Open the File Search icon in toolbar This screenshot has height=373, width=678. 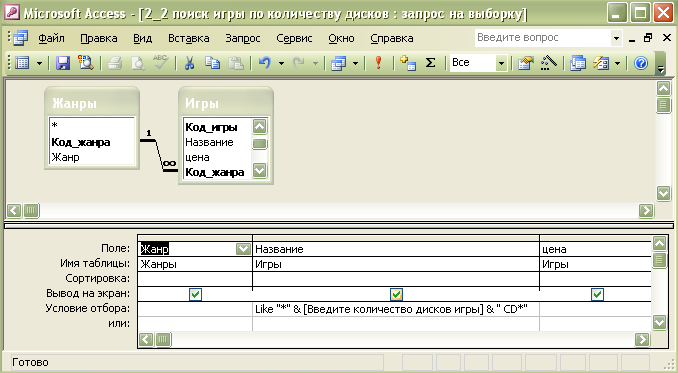[x=86, y=63]
